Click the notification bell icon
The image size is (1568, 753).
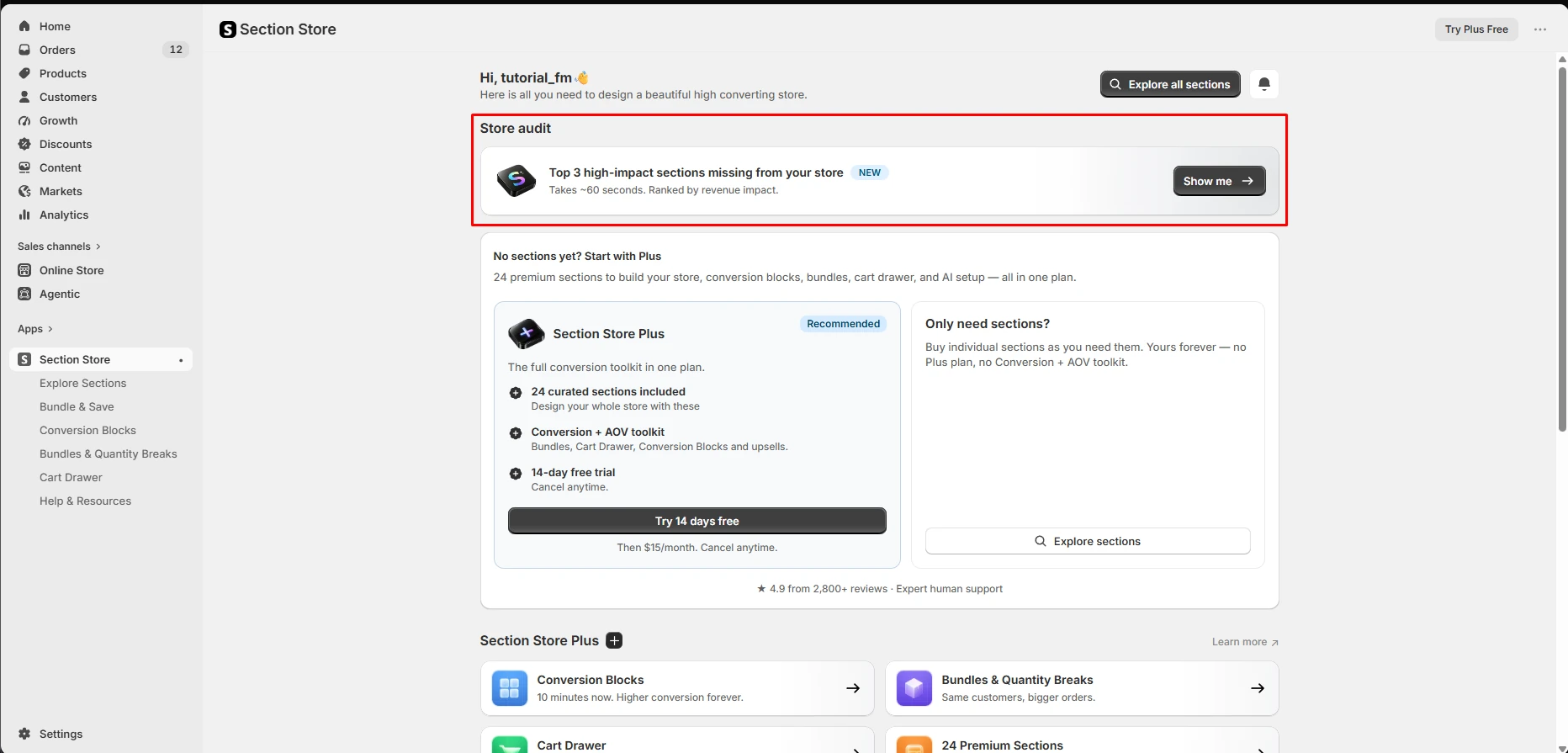coord(1263,84)
